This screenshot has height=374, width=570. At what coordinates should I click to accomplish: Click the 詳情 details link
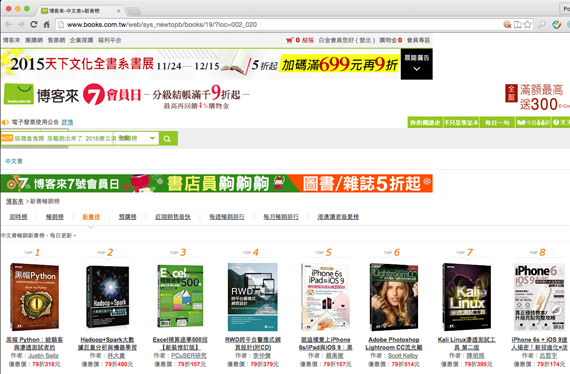[67, 122]
